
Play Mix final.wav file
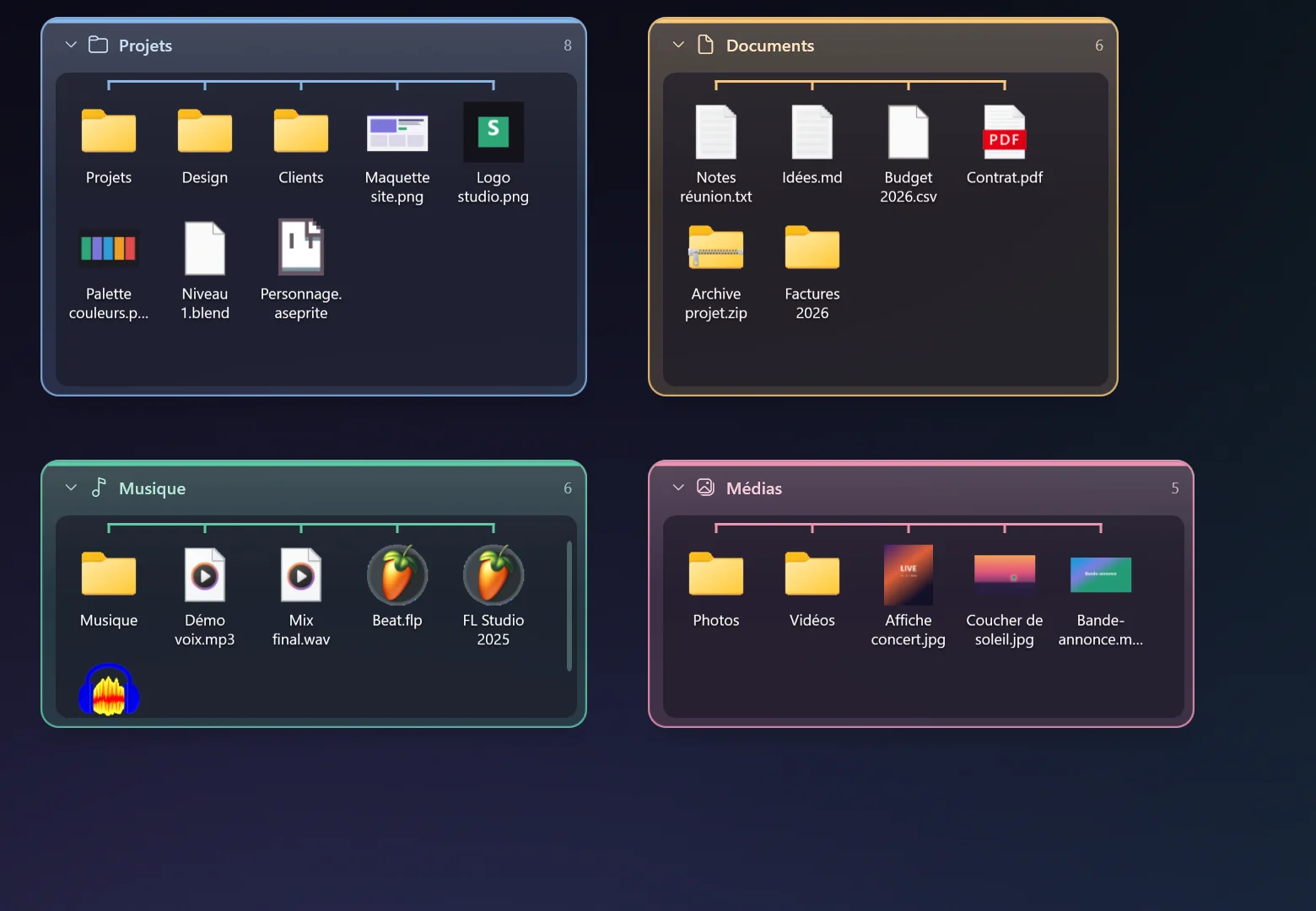(301, 575)
